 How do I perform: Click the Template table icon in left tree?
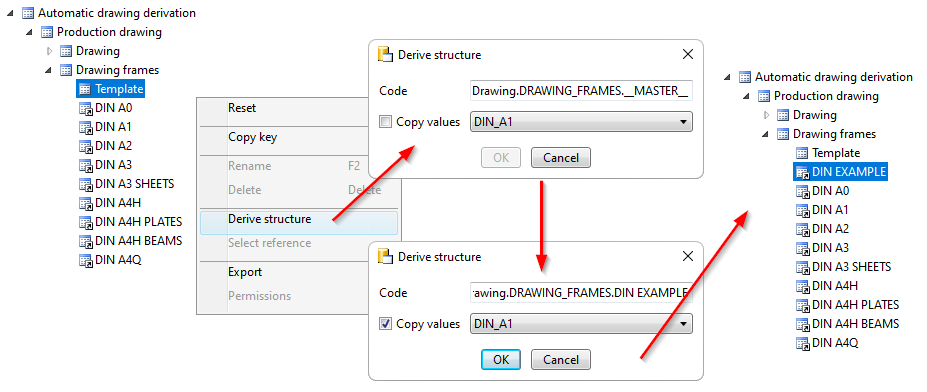click(86, 89)
